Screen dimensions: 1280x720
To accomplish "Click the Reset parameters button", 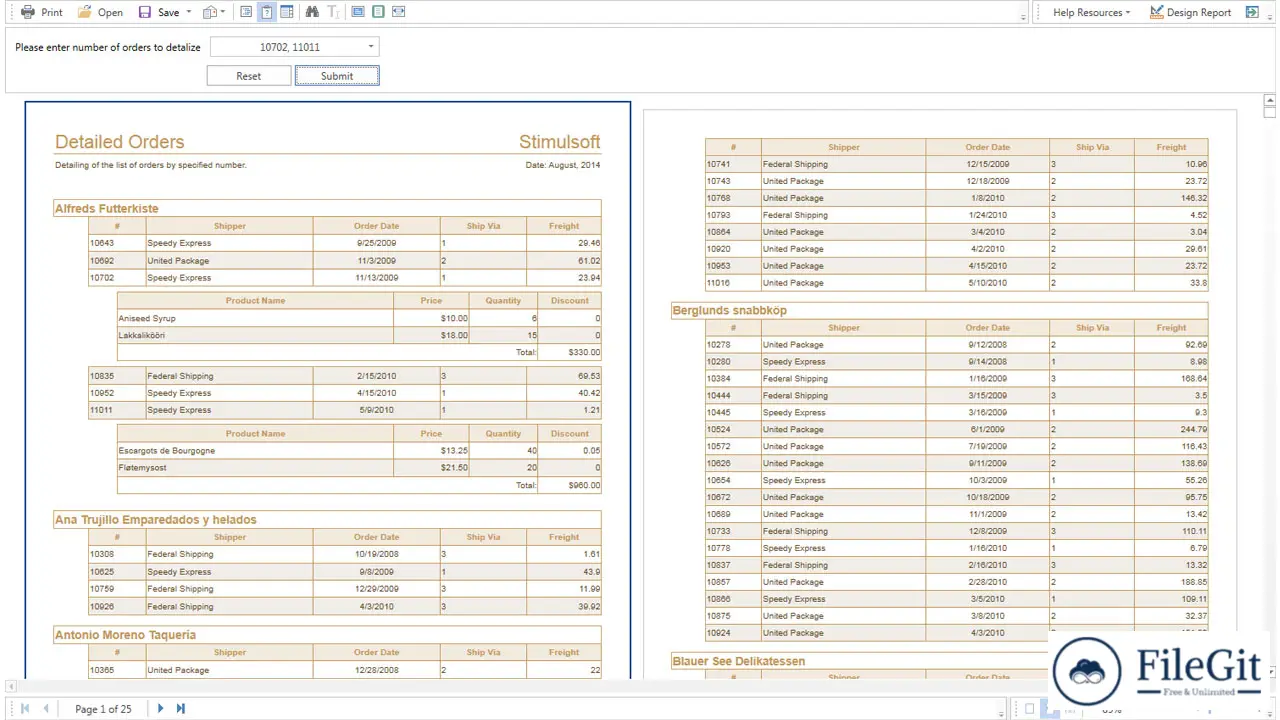I will pyautogui.click(x=249, y=76).
